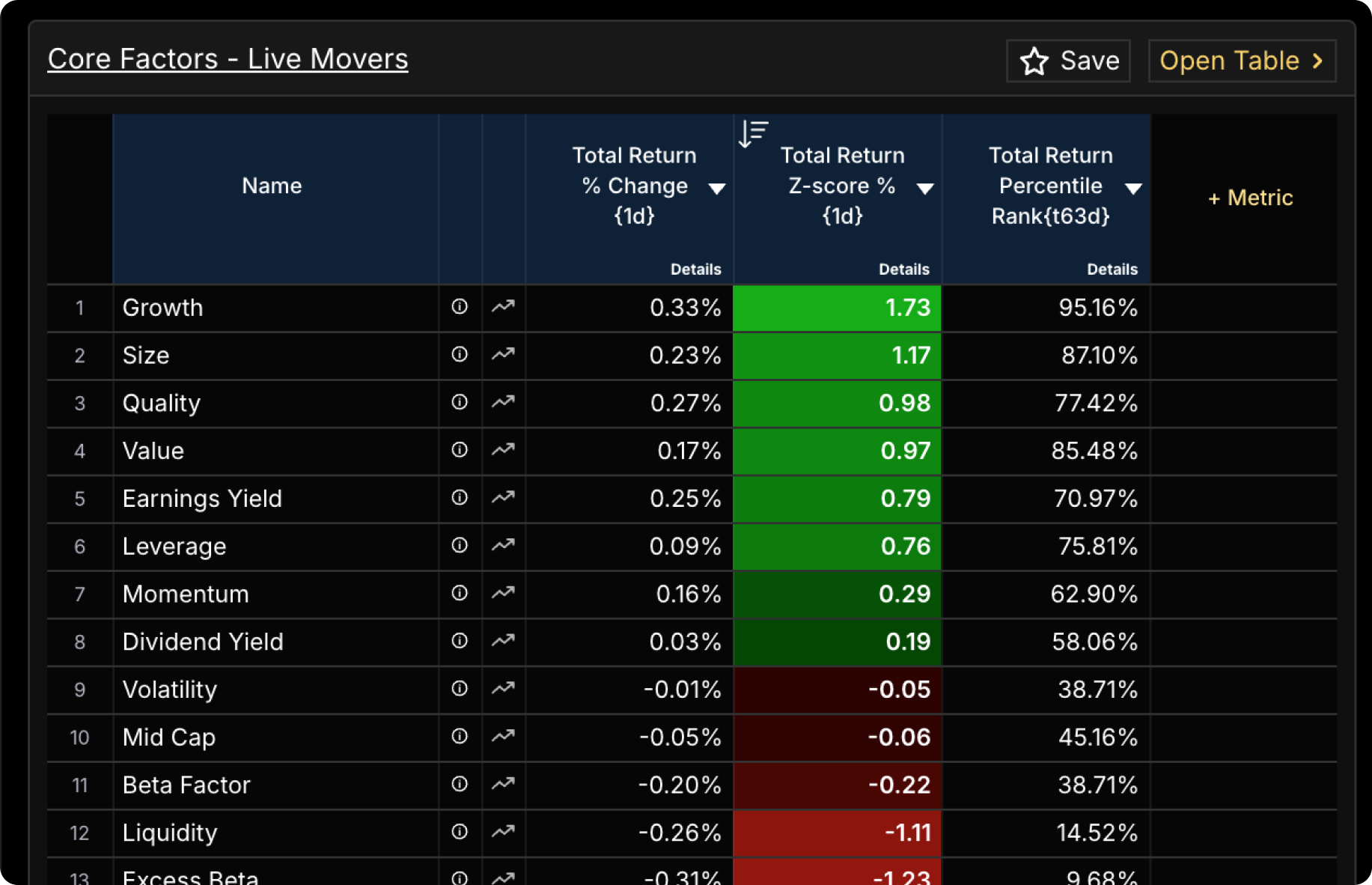Viewport: 1372px width, 885px height.
Task: Select the Momentum row name
Action: 186,594
